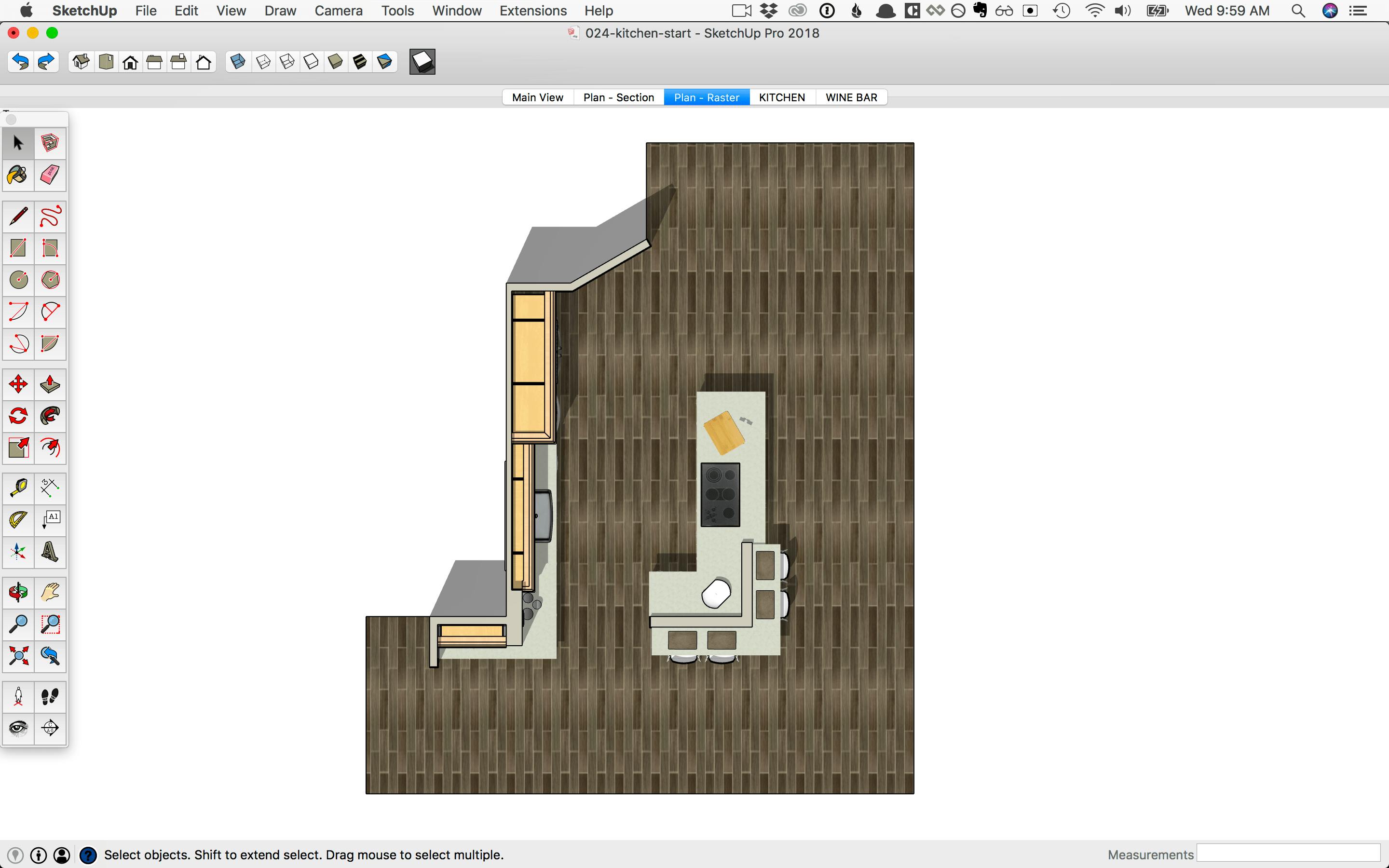This screenshot has height=868, width=1389.
Task: Expand the Tools menu panel
Action: [x=396, y=11]
